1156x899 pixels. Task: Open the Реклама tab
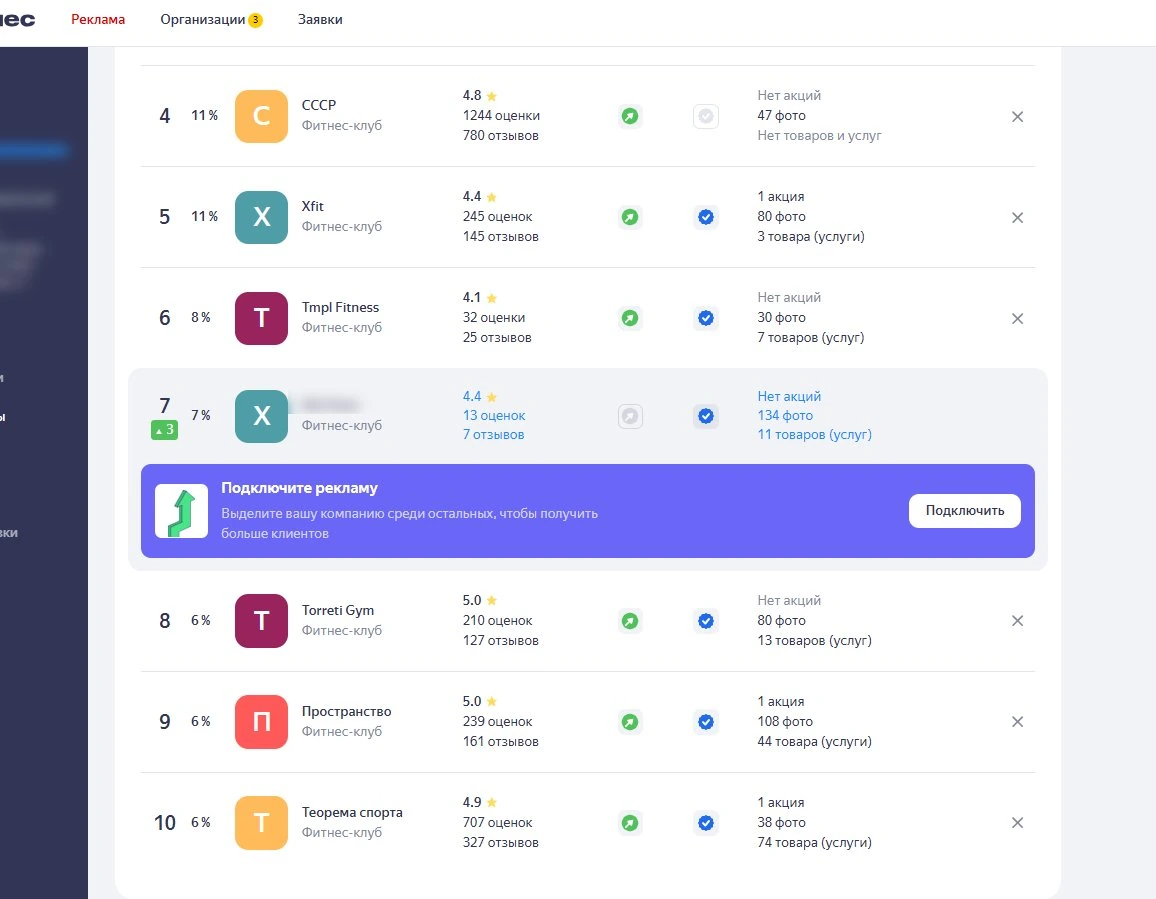point(98,20)
